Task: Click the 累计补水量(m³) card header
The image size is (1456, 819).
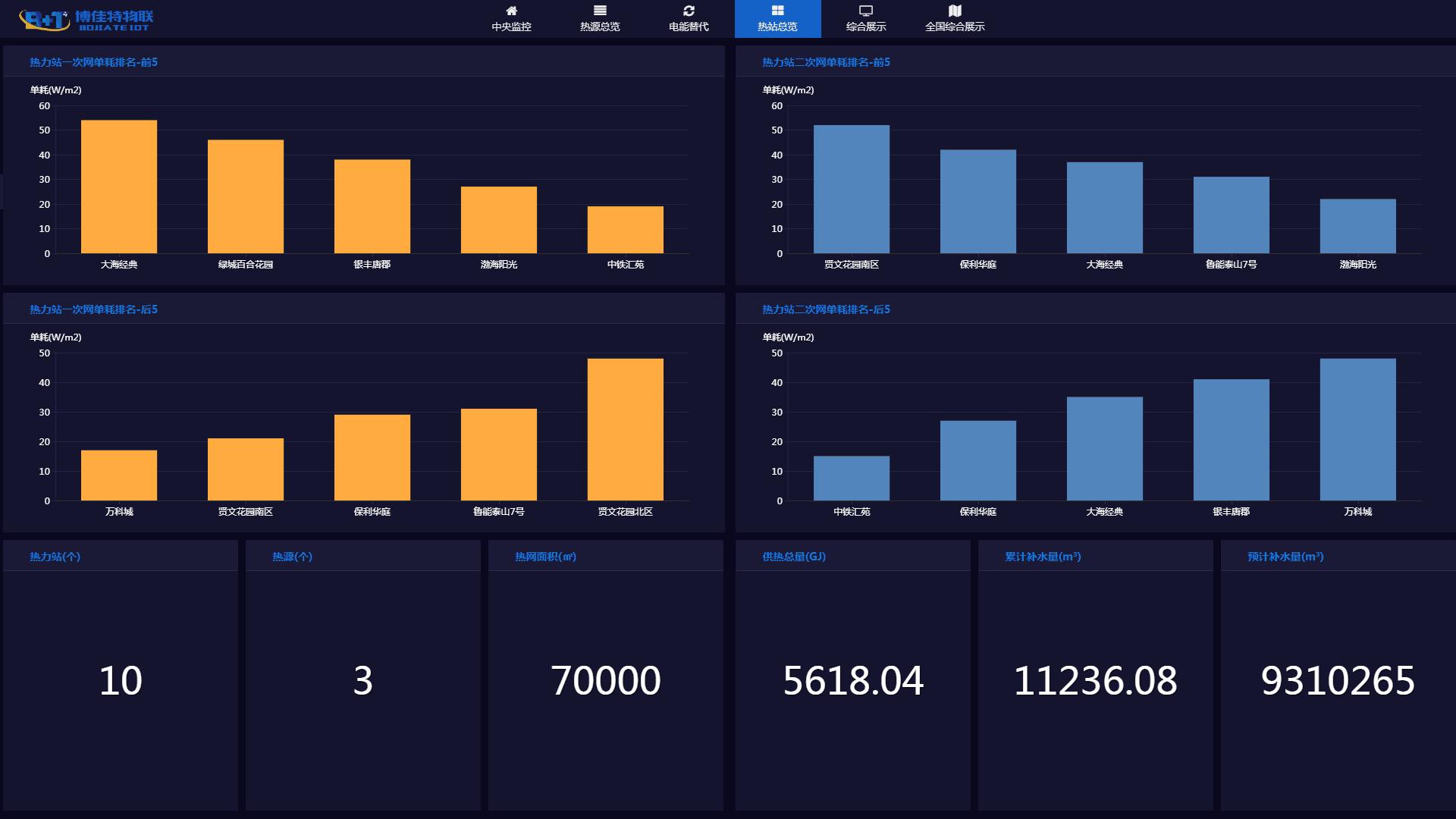Action: point(1096,556)
